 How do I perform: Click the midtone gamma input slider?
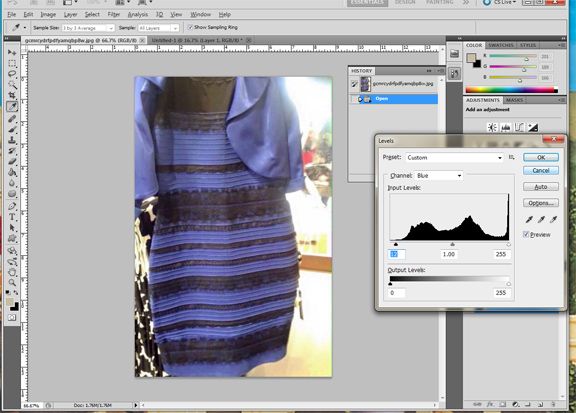click(452, 244)
